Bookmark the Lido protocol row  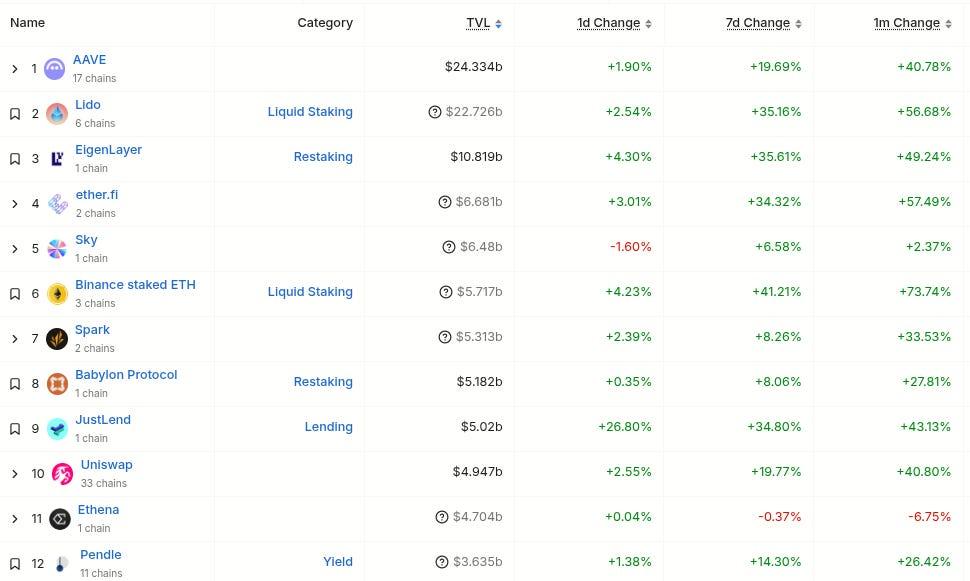click(x=15, y=114)
